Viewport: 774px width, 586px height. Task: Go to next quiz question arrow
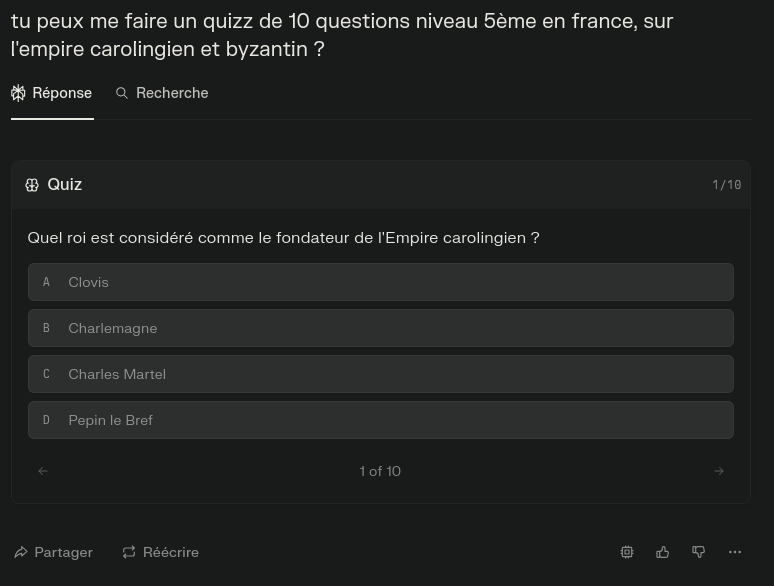click(x=719, y=471)
